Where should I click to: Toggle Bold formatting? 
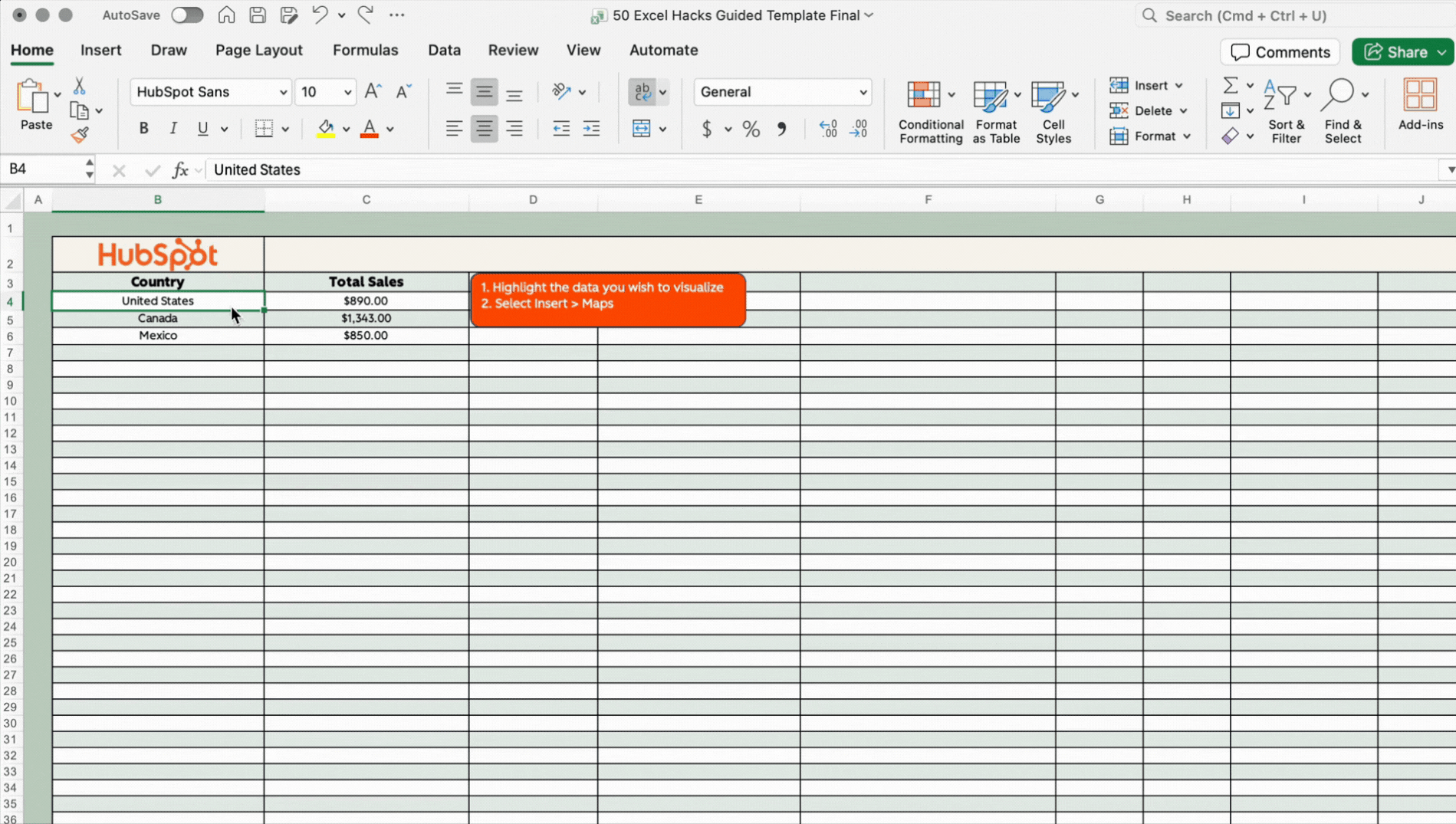click(143, 129)
